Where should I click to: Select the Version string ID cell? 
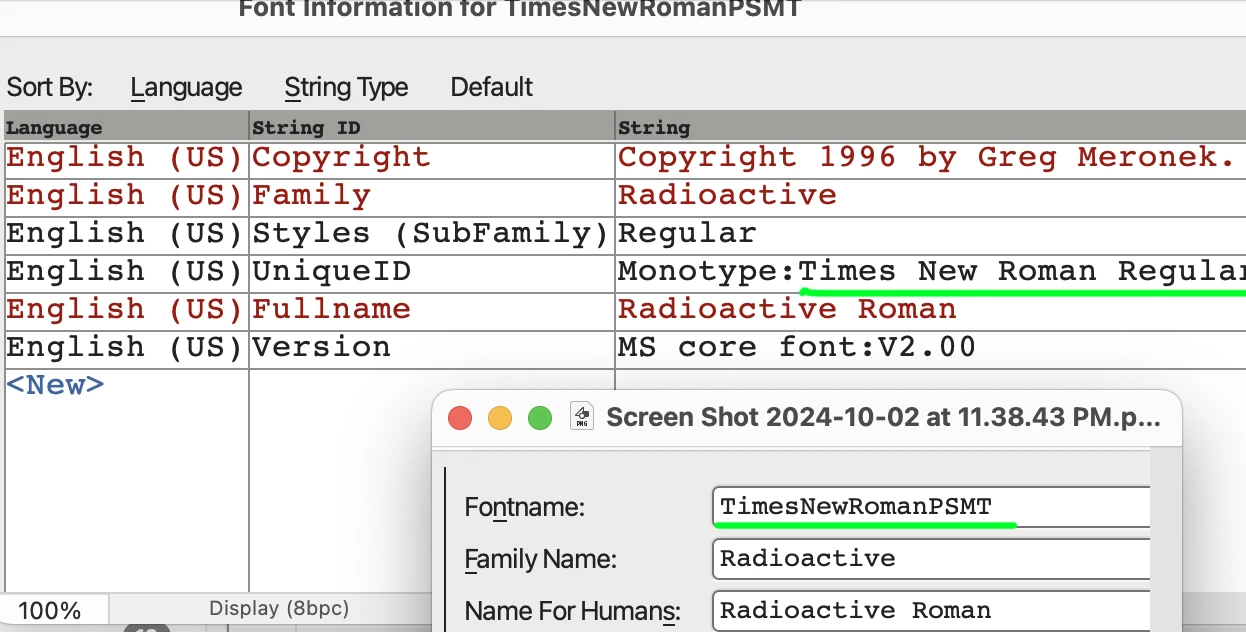432,347
